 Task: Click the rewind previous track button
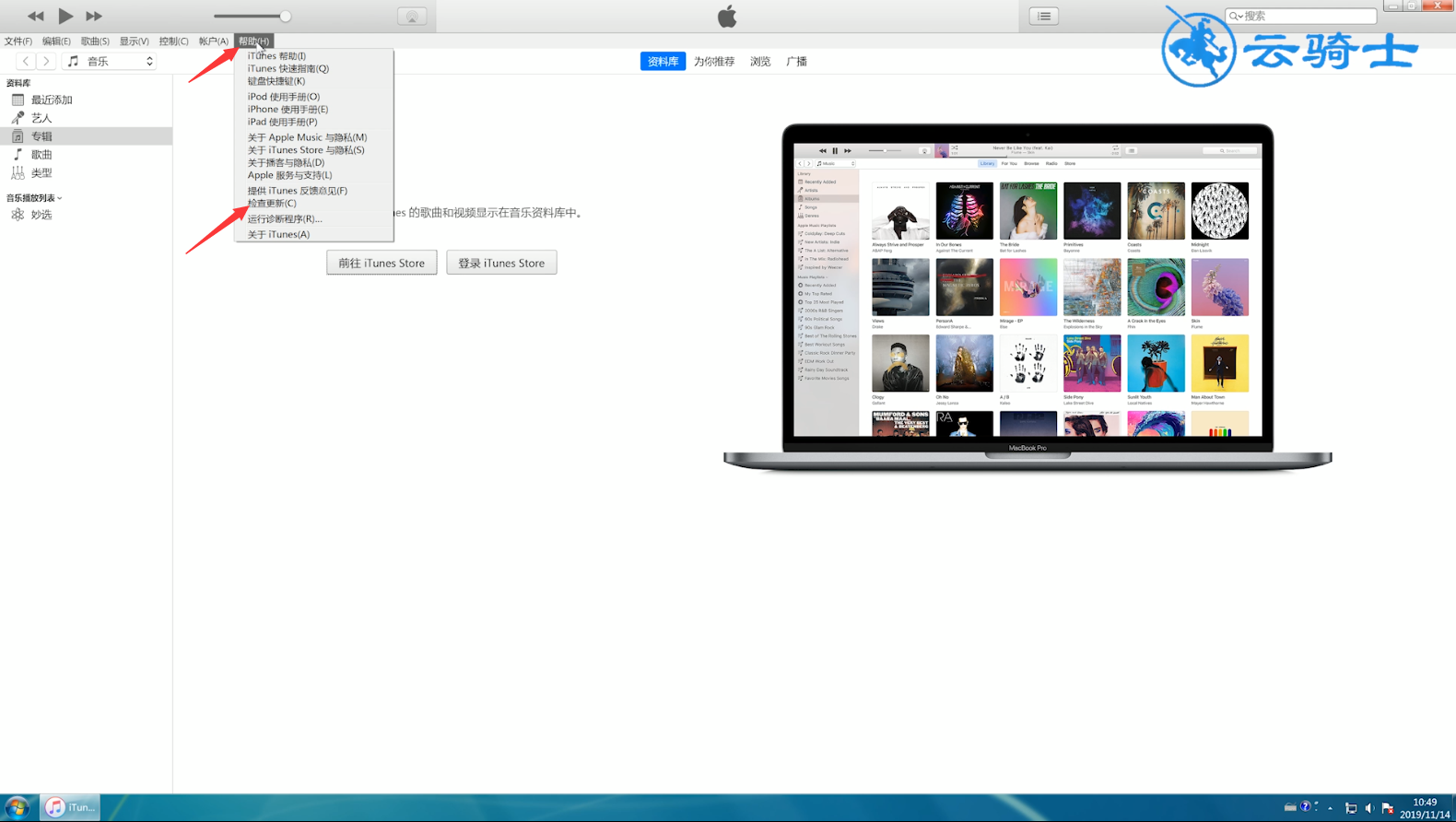coord(36,16)
